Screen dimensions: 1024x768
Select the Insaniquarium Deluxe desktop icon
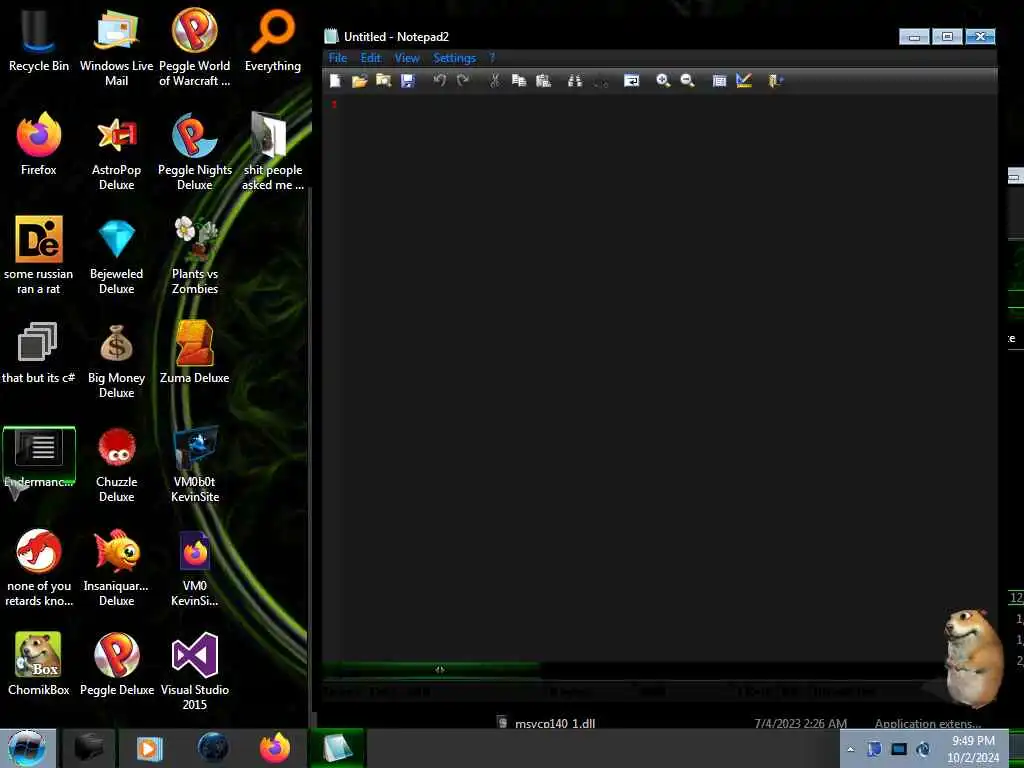pos(116,568)
